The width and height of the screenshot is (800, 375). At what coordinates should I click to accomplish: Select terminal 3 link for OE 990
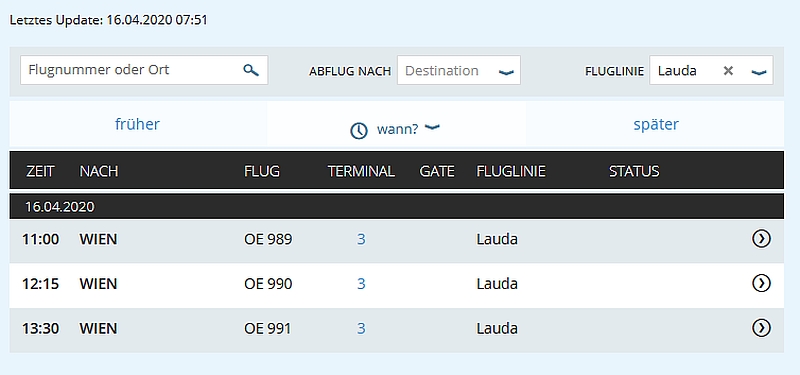pos(361,284)
